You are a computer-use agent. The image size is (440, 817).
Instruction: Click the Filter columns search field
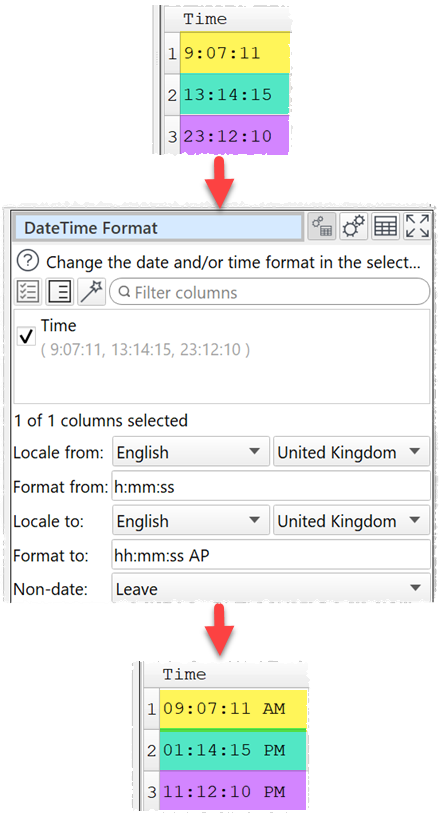pyautogui.click(x=270, y=292)
